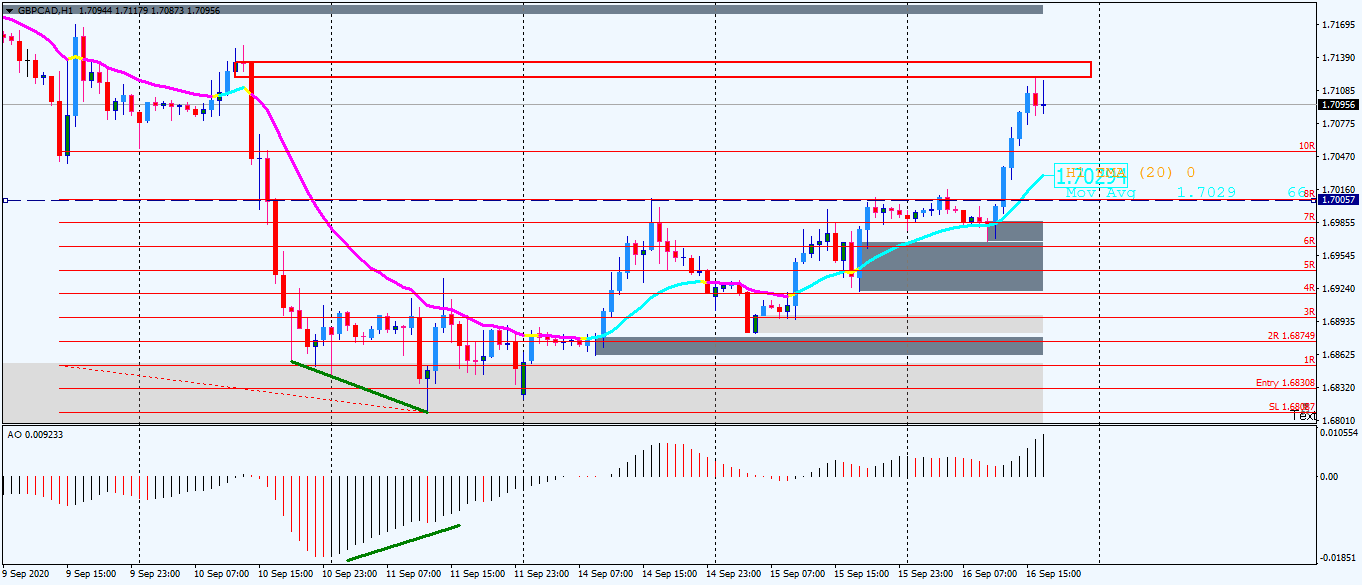Click the 7R level label

tap(1308, 217)
